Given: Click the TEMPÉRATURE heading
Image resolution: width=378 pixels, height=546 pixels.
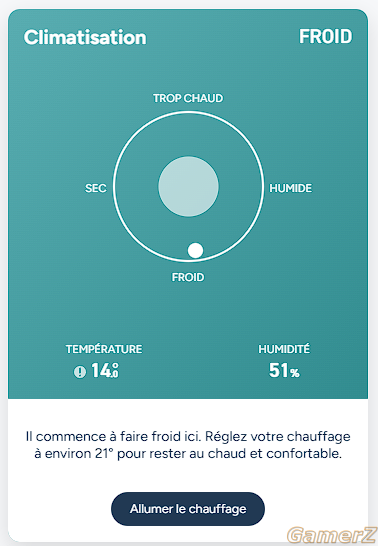Looking at the screenshot, I should coord(104,349).
